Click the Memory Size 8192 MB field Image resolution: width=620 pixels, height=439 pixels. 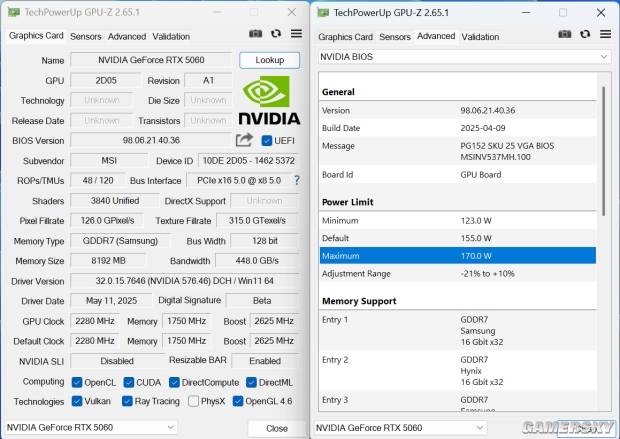tap(108, 261)
